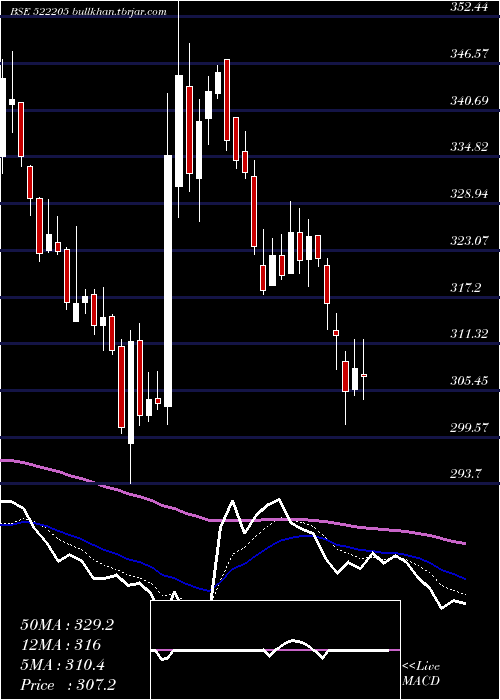The image size is (500, 700).
Task: Click the 311.32 price axis label
Action: 469,334
